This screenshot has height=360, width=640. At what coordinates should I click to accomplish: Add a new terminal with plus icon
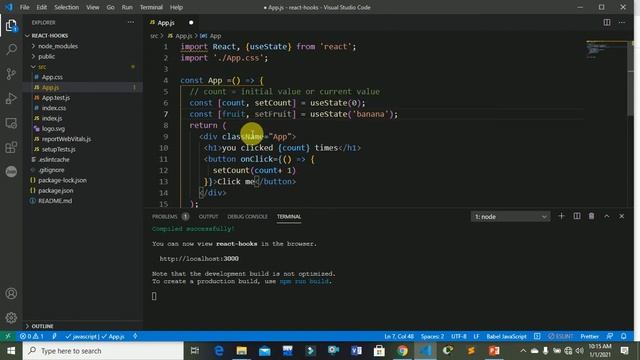coord(561,216)
